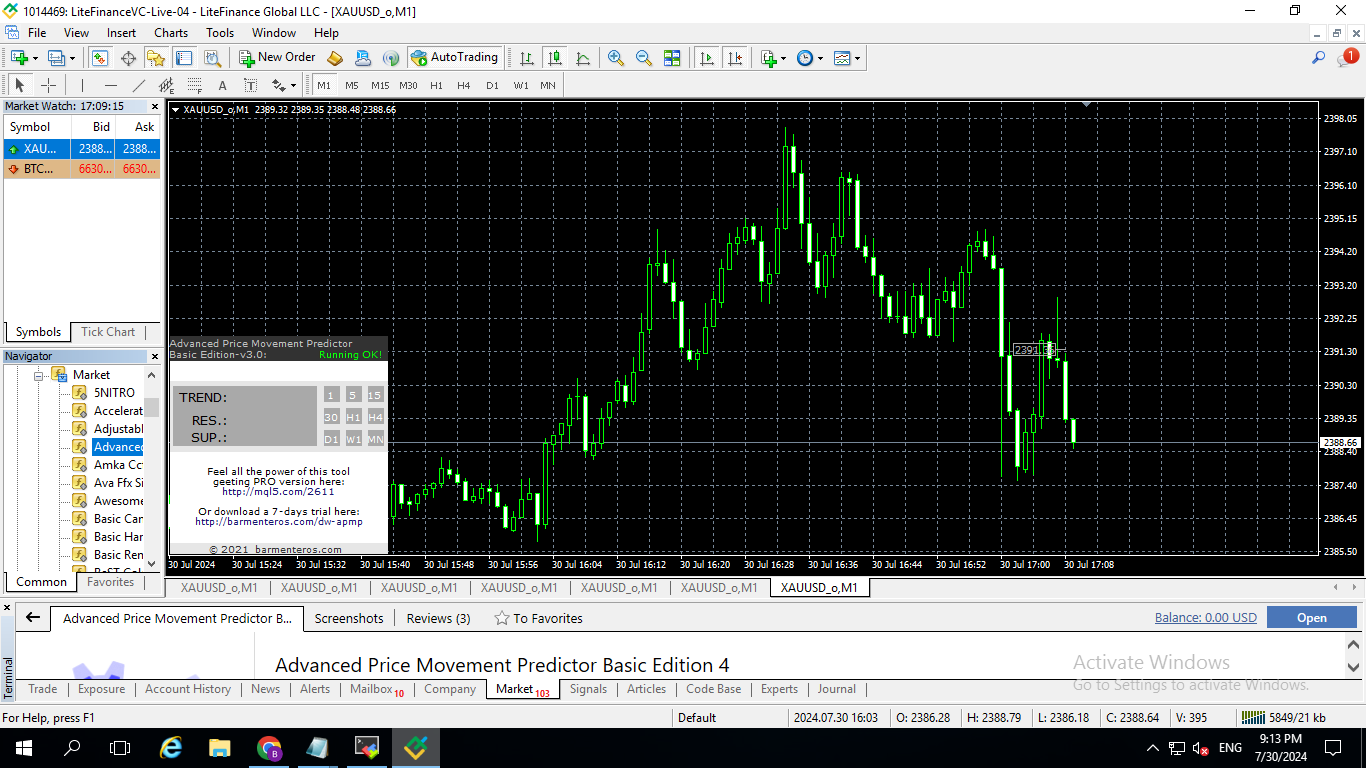The width and height of the screenshot is (1366, 768).
Task: Open the Balance: 0.00 USD link
Action: coord(1206,618)
